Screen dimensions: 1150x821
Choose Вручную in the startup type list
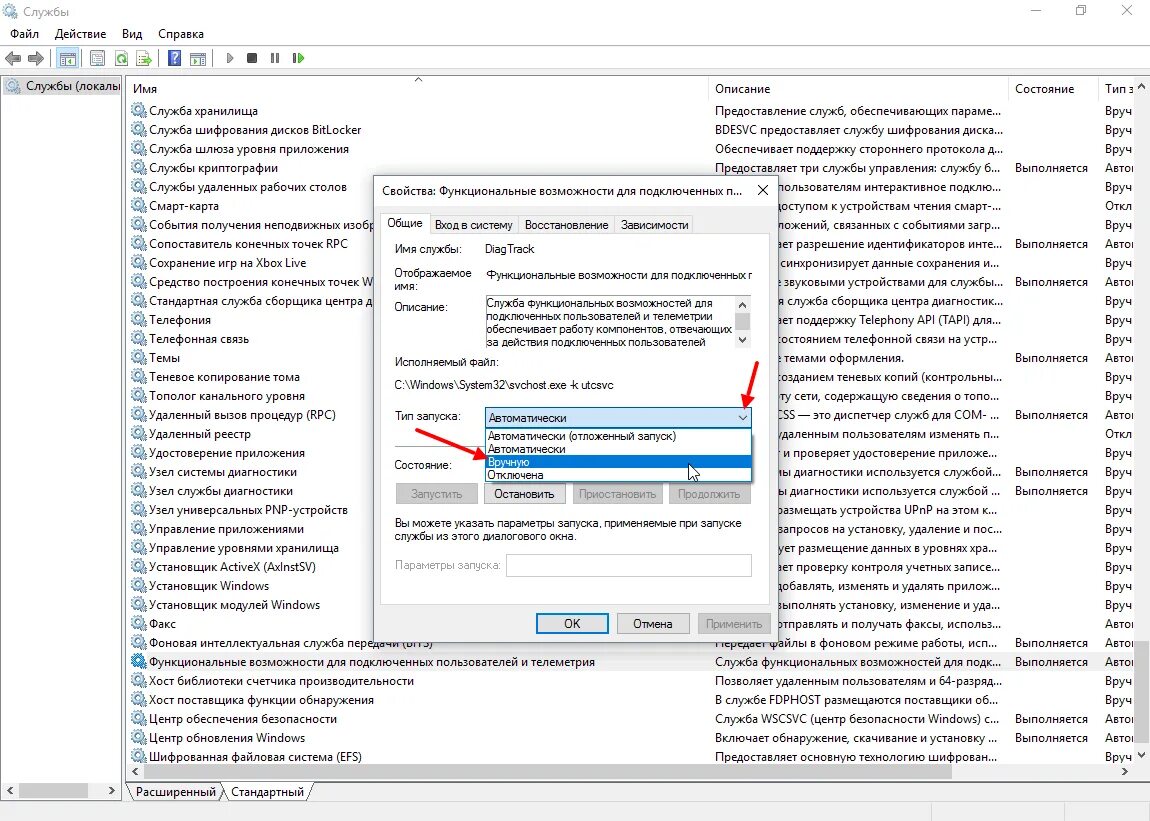coord(618,462)
